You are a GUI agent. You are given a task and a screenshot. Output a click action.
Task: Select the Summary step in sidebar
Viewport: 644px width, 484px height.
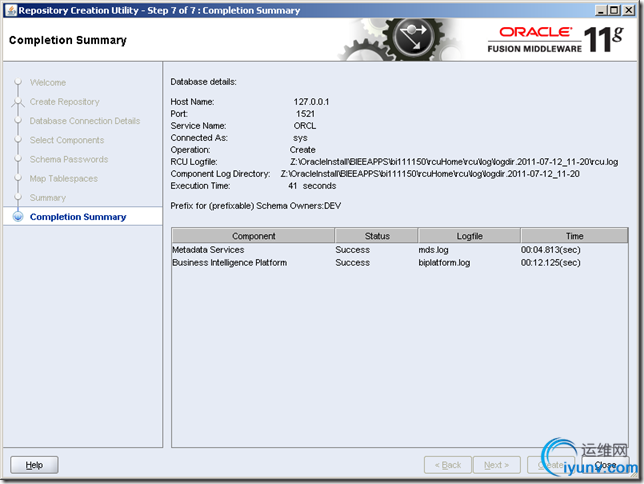pyautogui.click(x=48, y=198)
